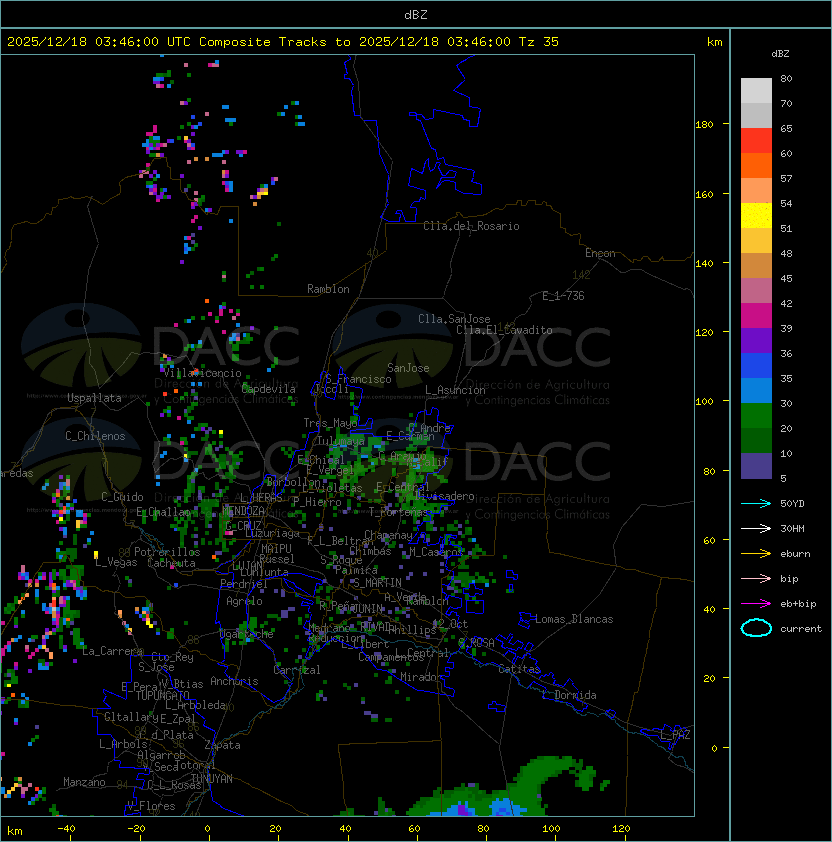
Task: Click the '160' km axis tick label
Action: click(704, 194)
